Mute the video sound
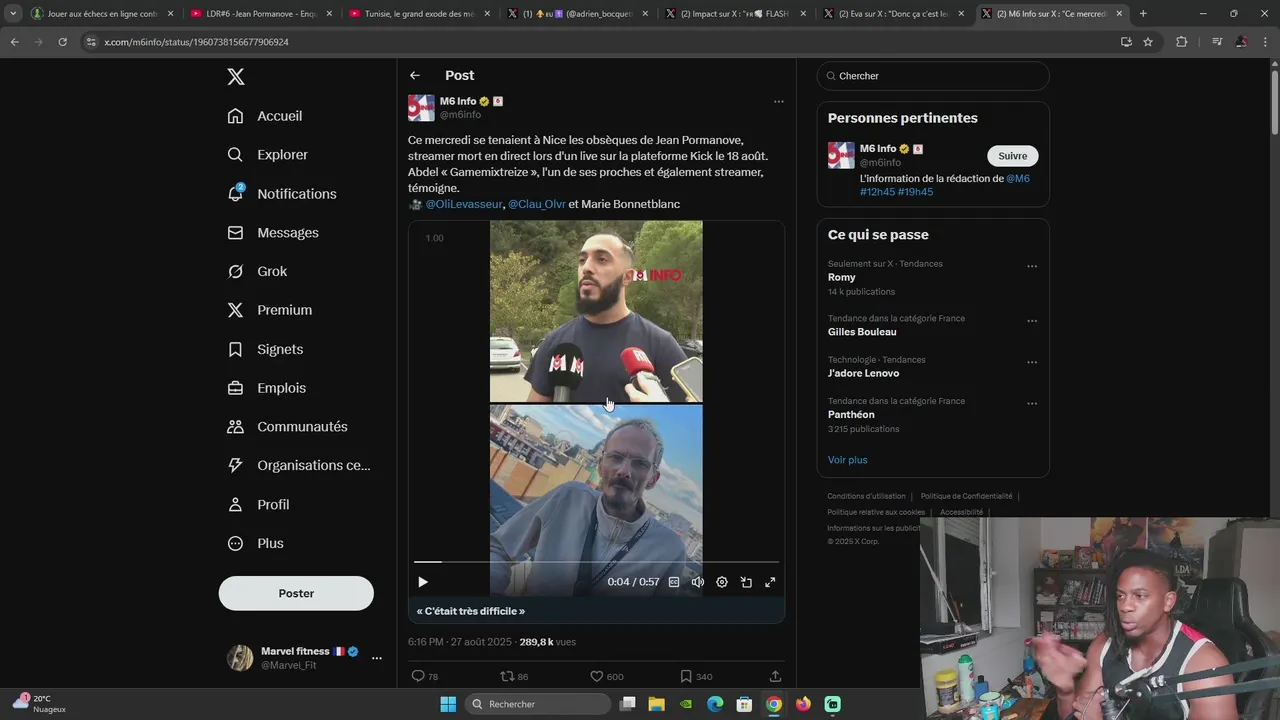The width and height of the screenshot is (1280, 720). [698, 582]
